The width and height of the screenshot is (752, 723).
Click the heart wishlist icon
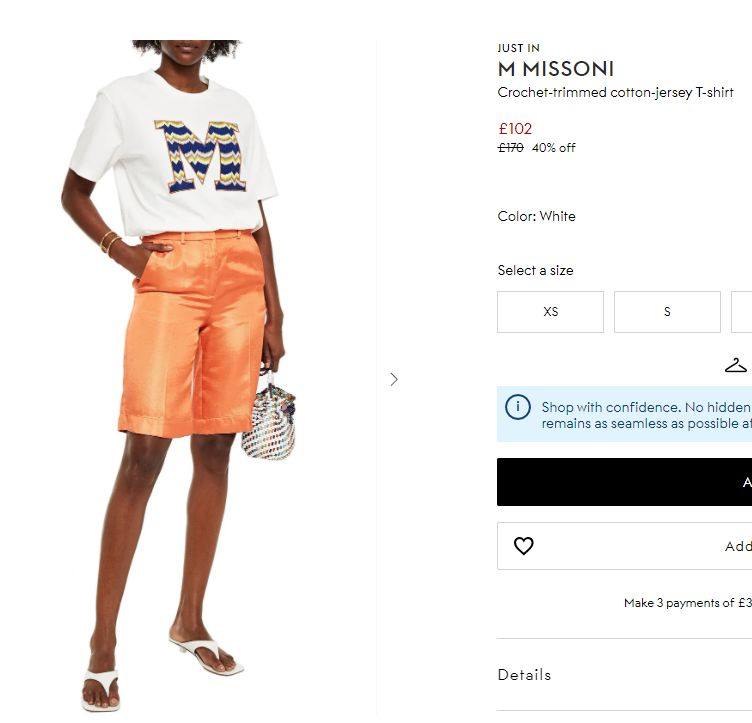pyautogui.click(x=523, y=546)
